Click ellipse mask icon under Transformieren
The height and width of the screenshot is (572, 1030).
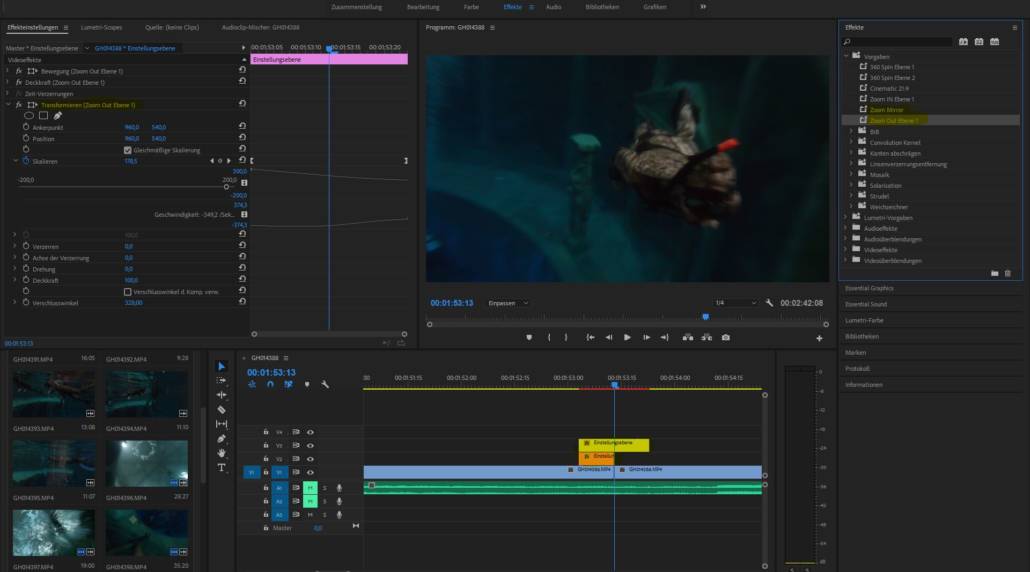pos(29,116)
